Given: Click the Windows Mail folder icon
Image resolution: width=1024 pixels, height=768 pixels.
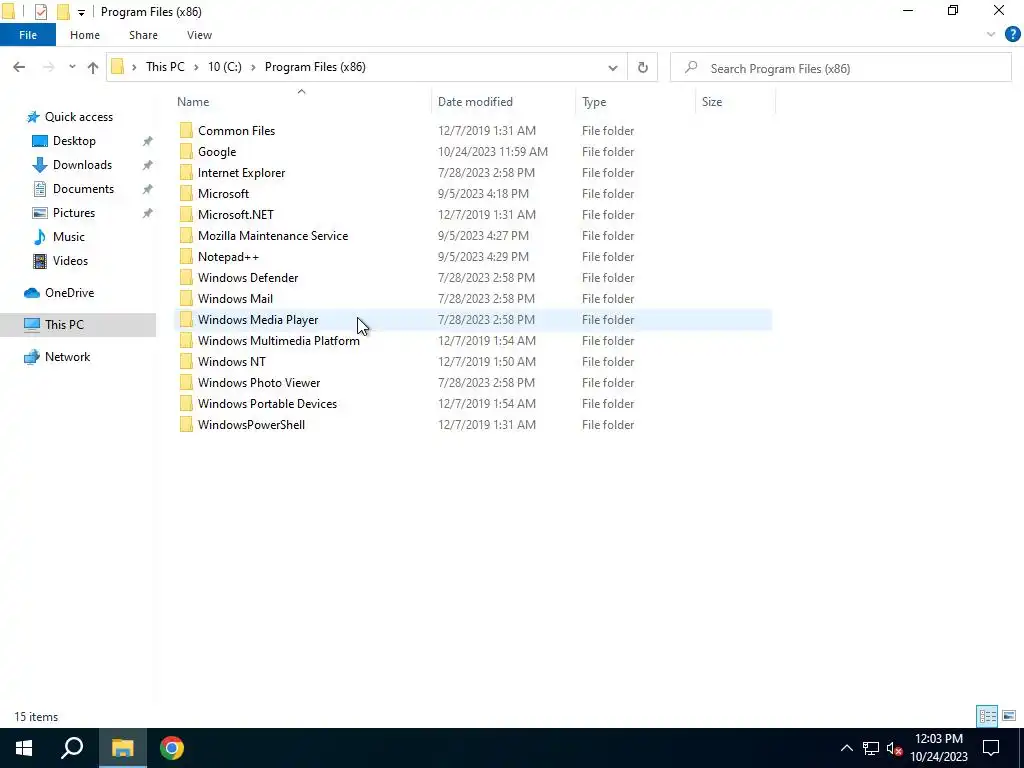Looking at the screenshot, I should (x=186, y=298).
